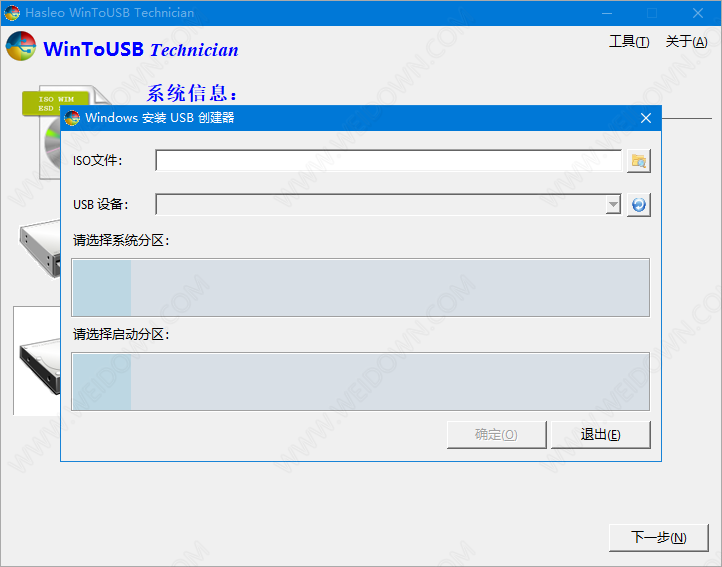The image size is (722, 567).
Task: Click 下一步(N) in the main window
Action: coord(658,538)
